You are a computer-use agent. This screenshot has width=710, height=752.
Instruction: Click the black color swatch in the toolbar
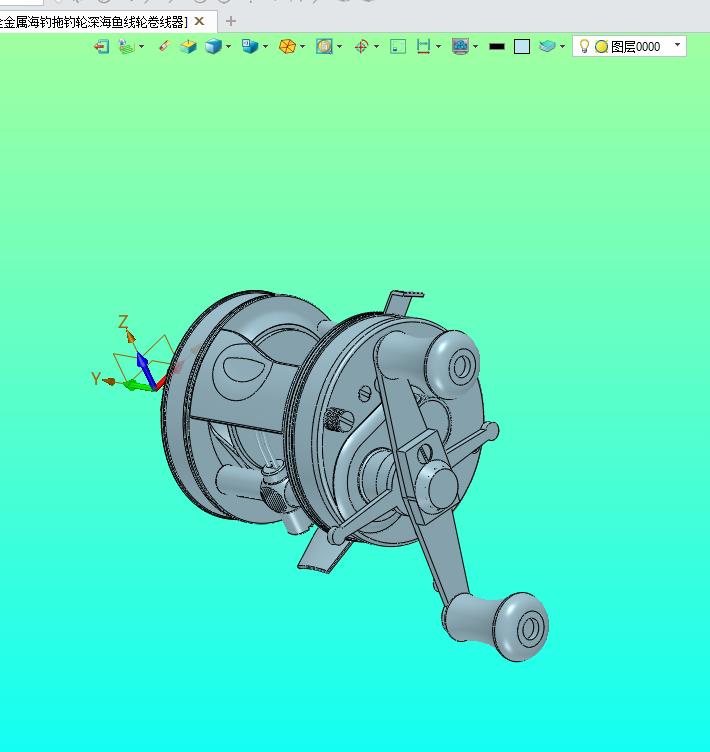(x=497, y=46)
